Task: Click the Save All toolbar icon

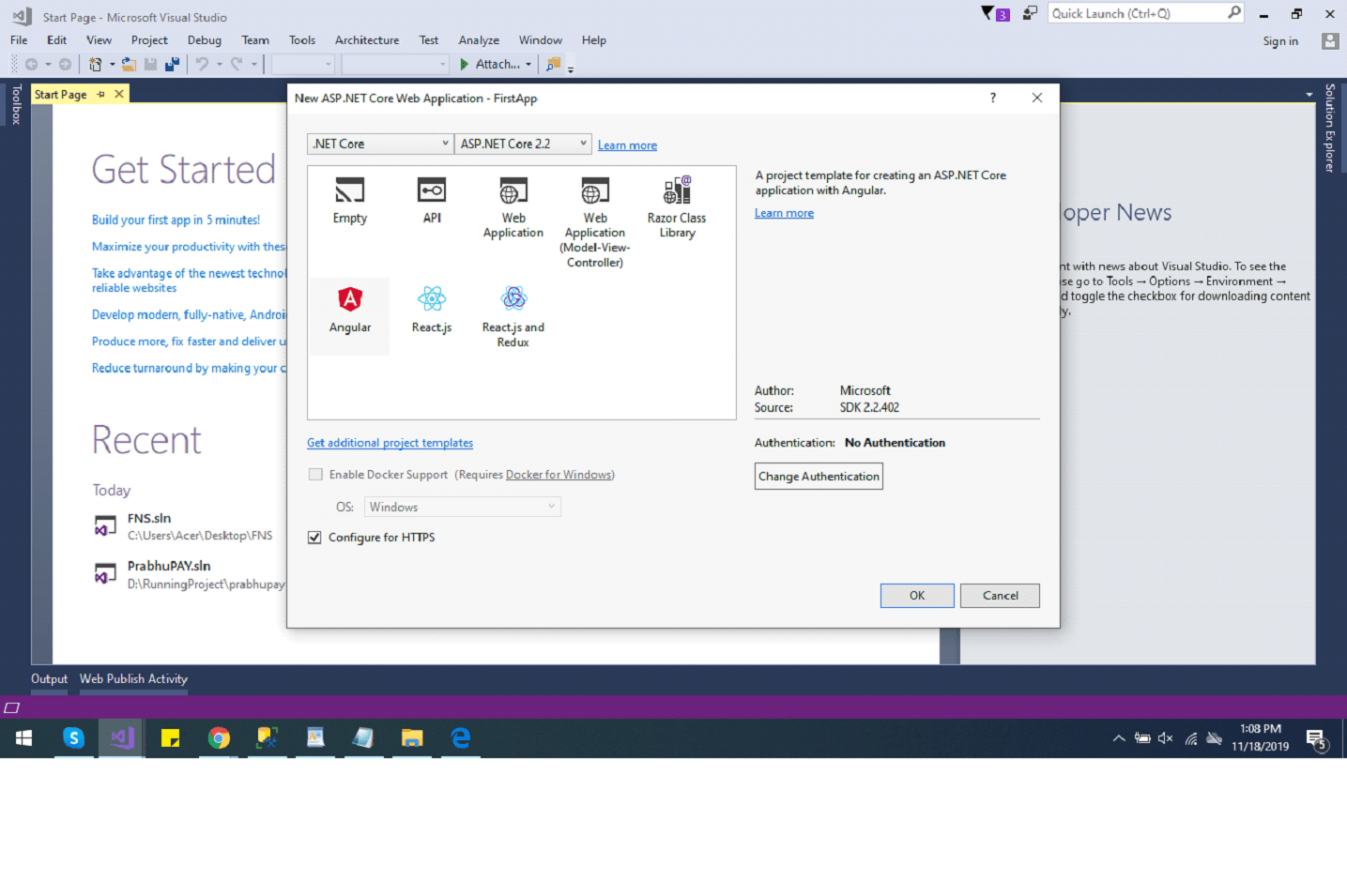Action: pos(172,65)
